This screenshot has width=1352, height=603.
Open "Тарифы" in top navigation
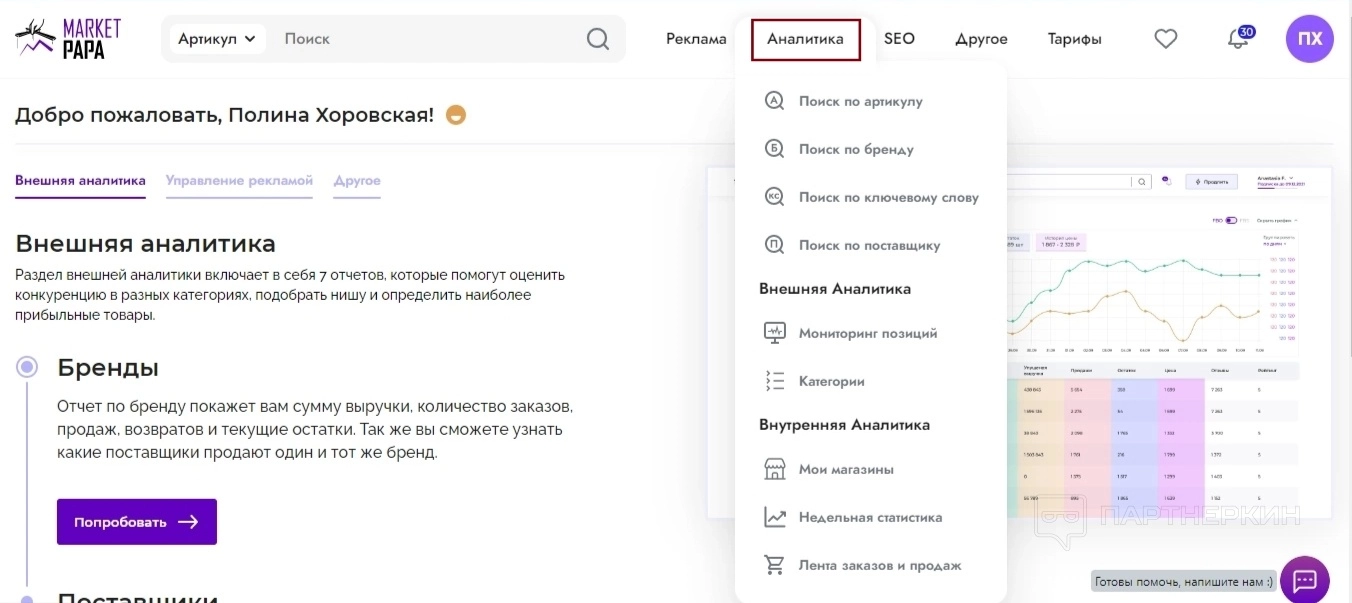[x=1074, y=39]
